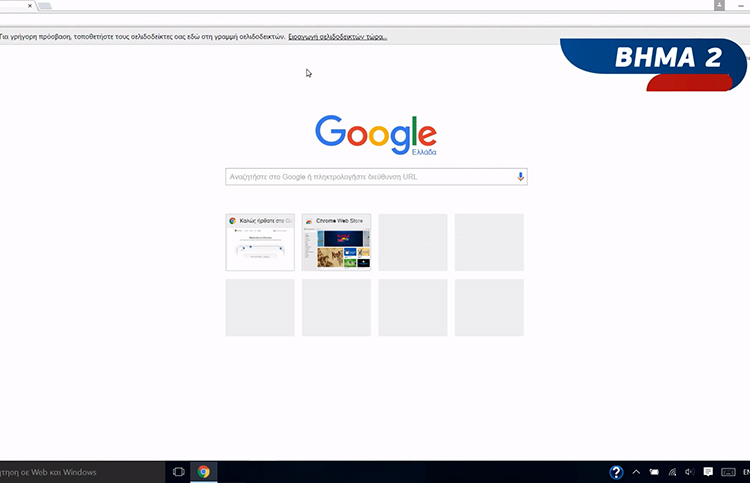Open the Chrome welcome page thumbnail
The width and height of the screenshot is (750, 483).
pos(260,242)
